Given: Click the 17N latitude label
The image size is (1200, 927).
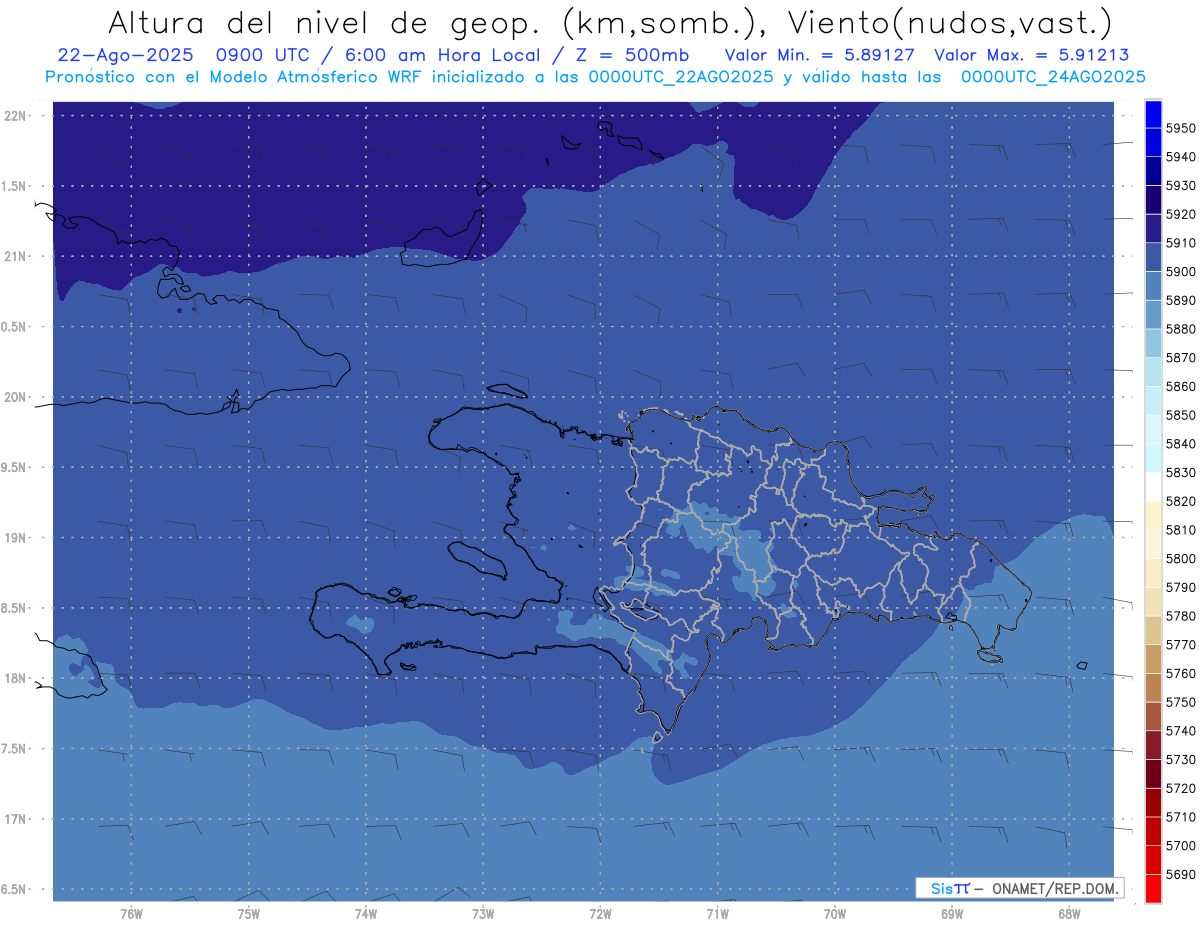Looking at the screenshot, I should (x=17, y=819).
